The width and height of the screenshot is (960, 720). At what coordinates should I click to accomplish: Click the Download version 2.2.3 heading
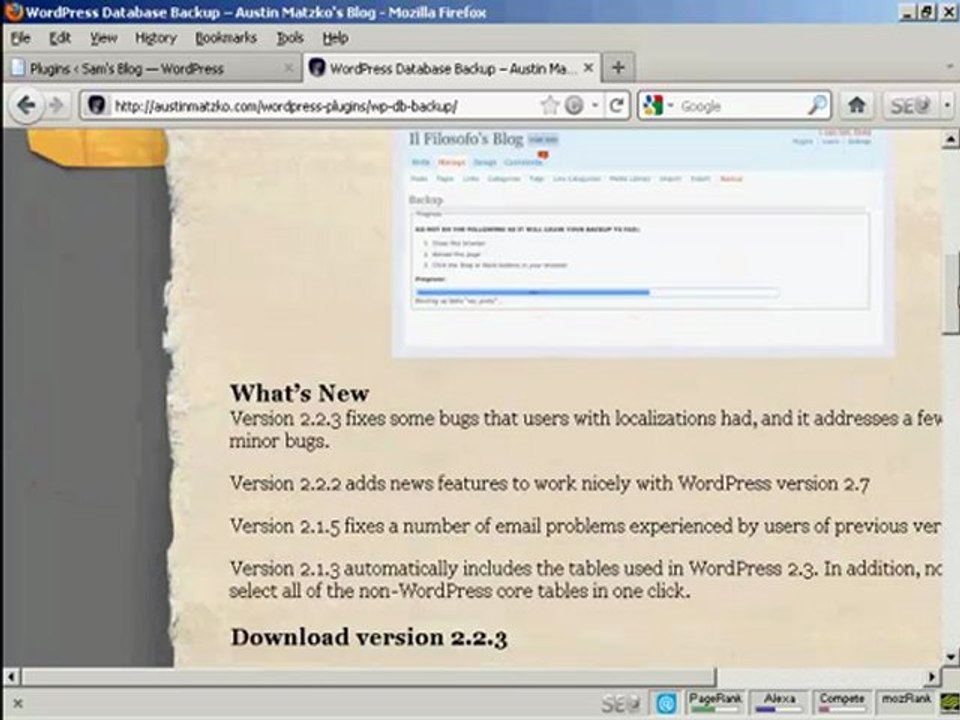pyautogui.click(x=369, y=637)
